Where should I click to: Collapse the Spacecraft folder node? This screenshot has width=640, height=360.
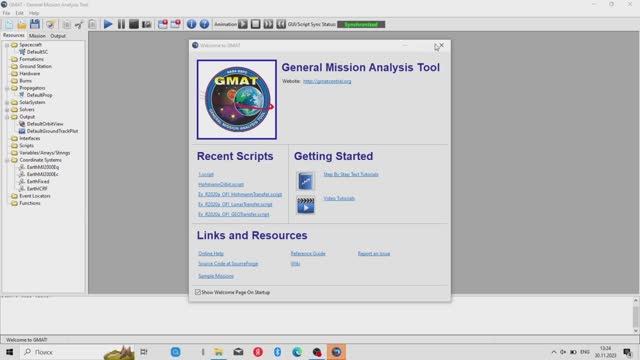[7, 45]
